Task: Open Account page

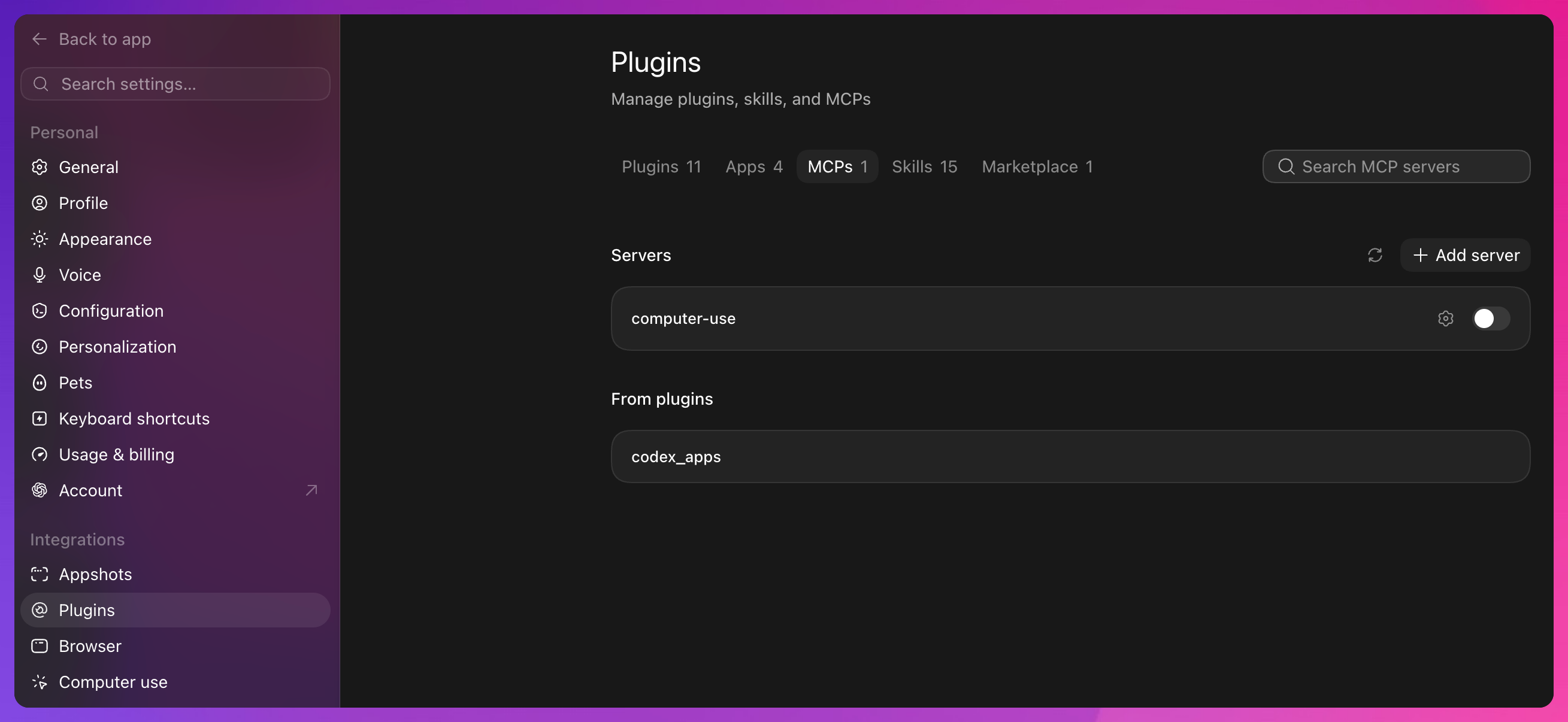Action: click(175, 490)
